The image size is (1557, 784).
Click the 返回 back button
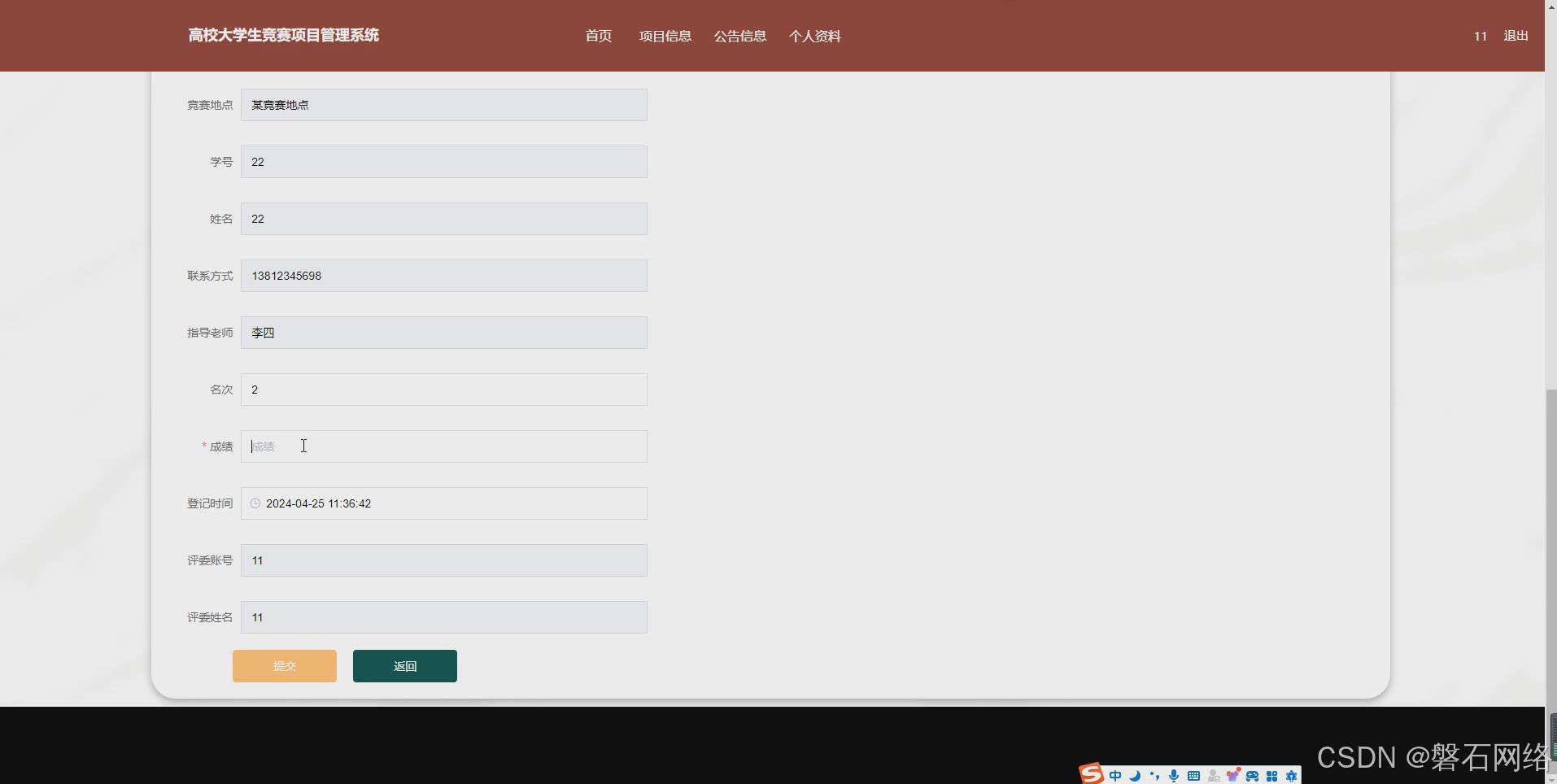(405, 666)
